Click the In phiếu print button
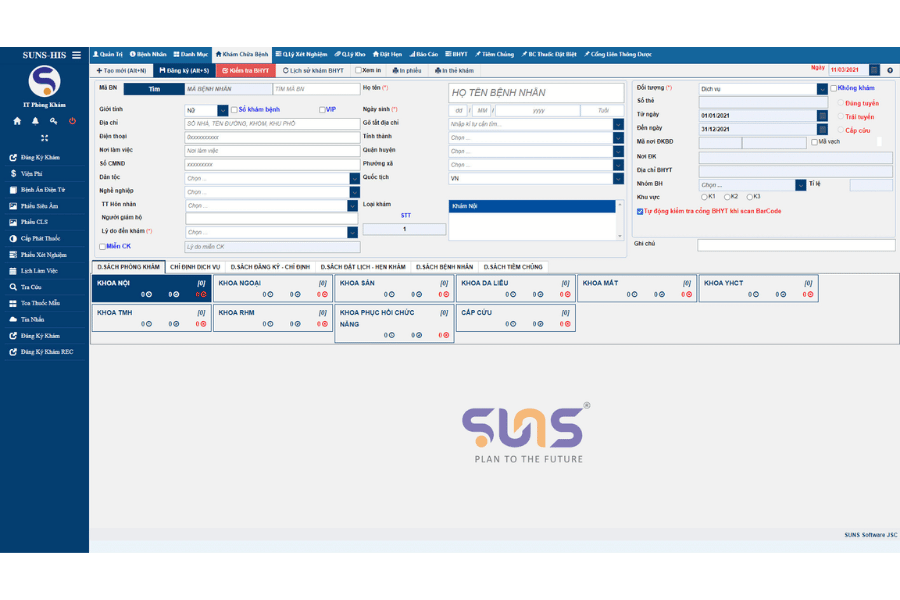The height and width of the screenshot is (600, 900). click(406, 71)
